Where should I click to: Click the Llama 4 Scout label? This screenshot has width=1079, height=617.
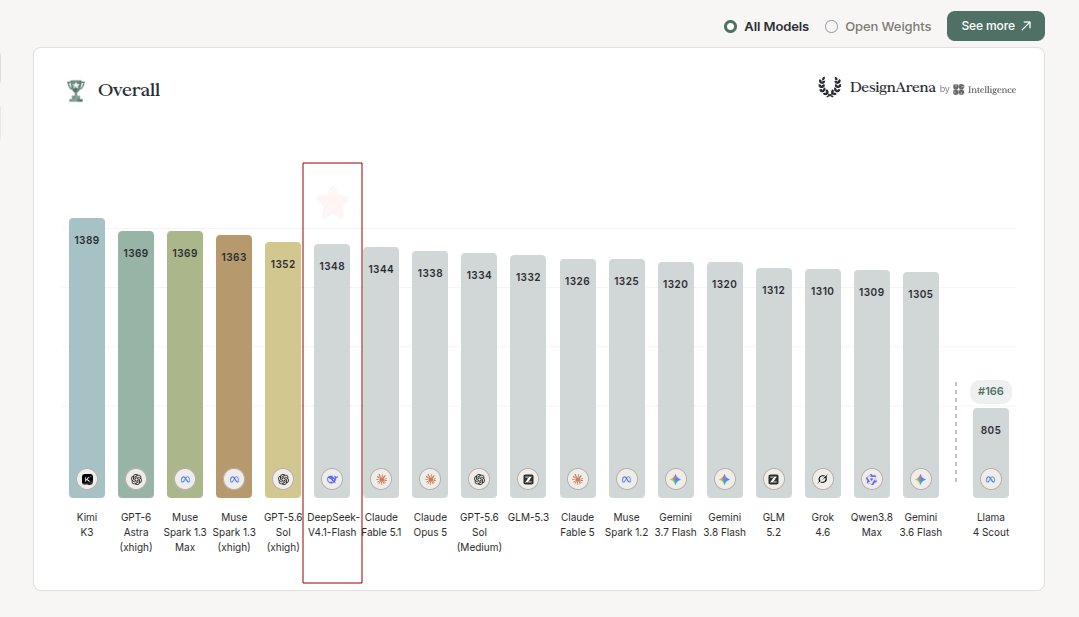click(x=991, y=525)
